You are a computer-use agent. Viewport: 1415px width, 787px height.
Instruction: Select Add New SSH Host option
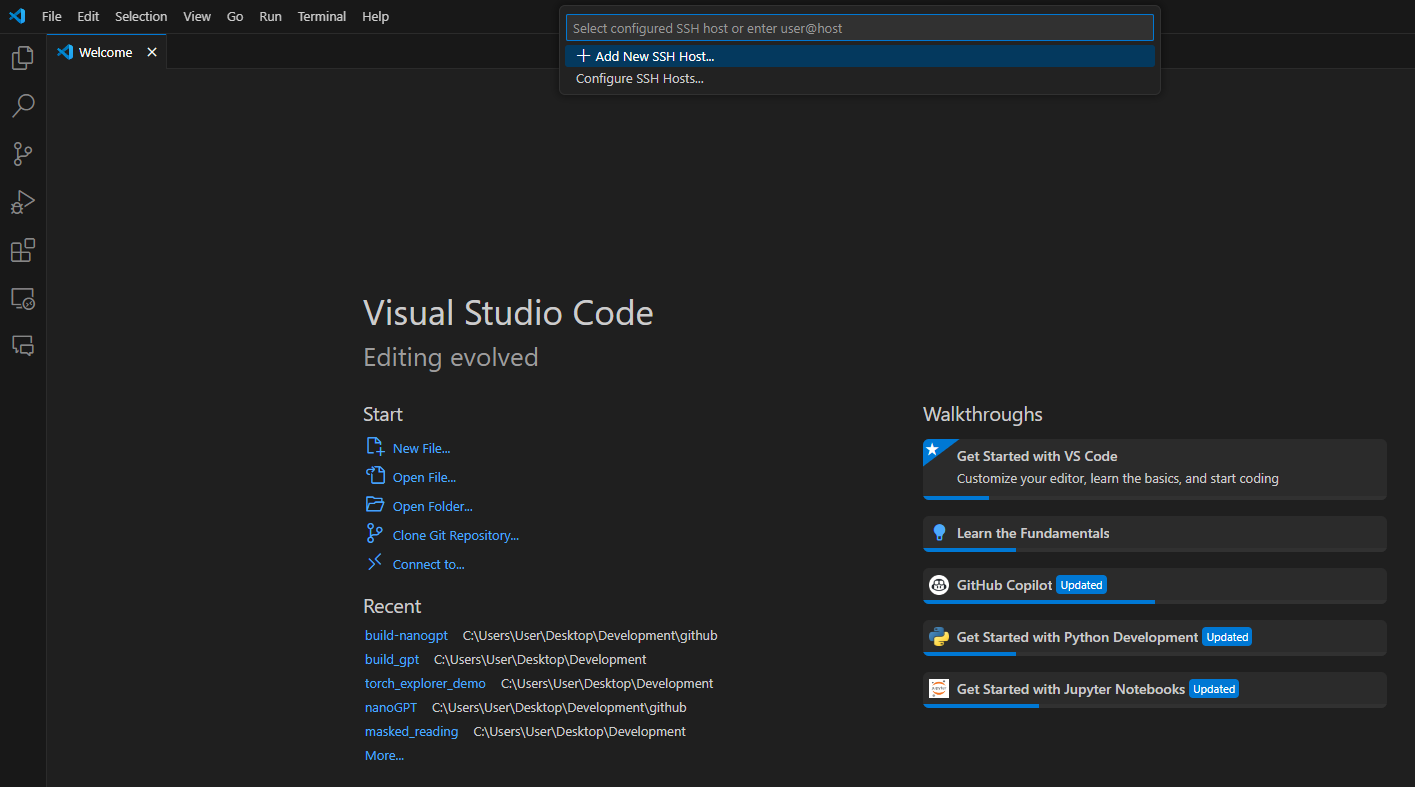coord(654,57)
